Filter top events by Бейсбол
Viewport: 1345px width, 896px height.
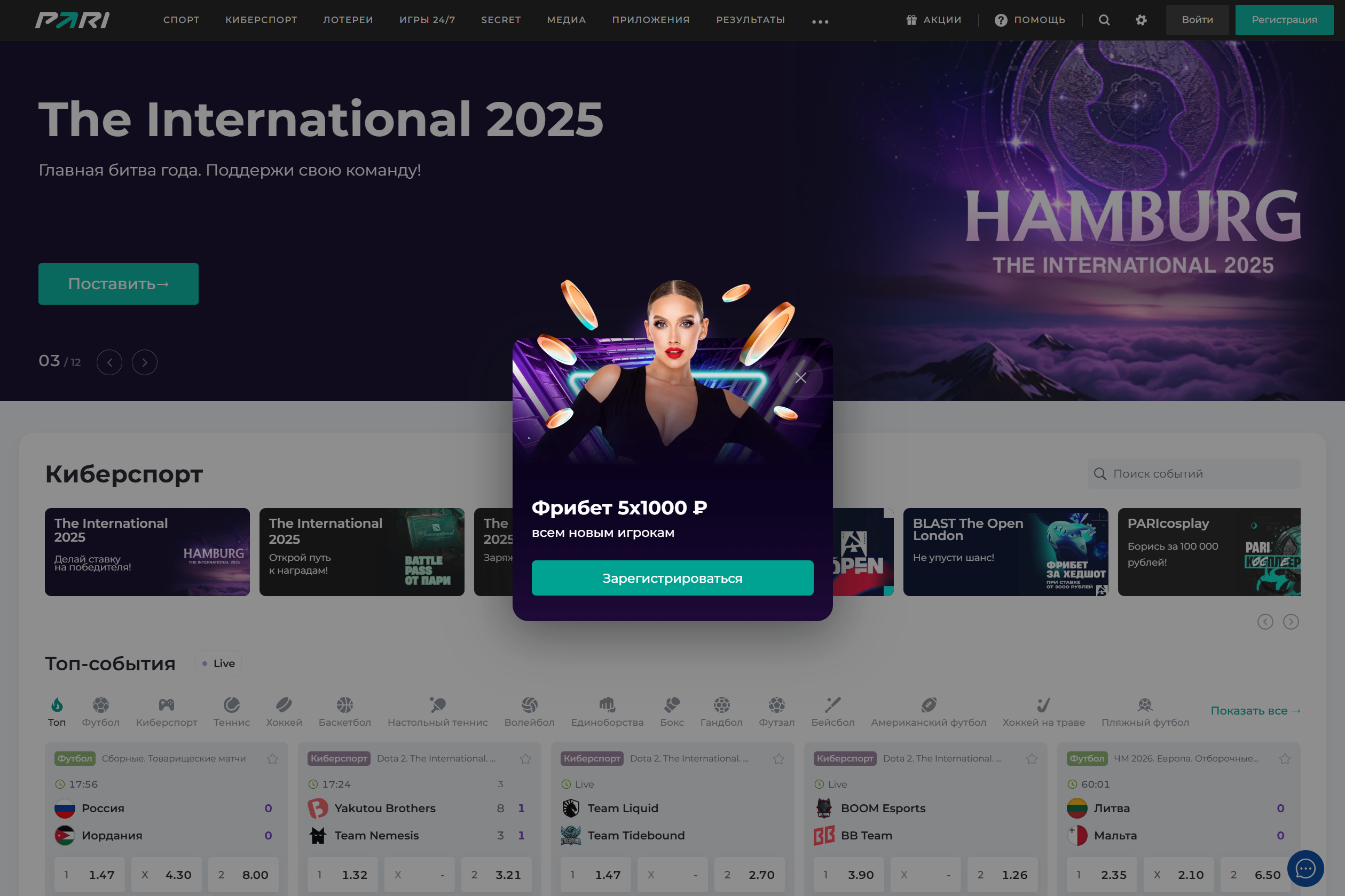833,711
